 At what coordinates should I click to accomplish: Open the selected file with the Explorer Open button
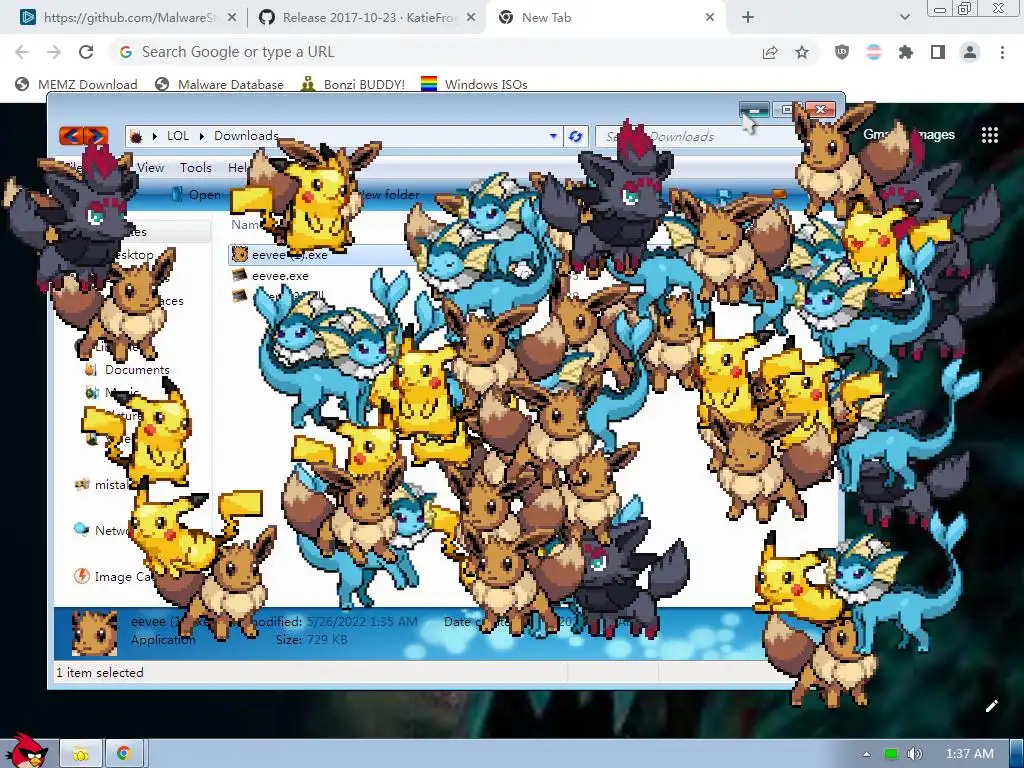pyautogui.click(x=197, y=195)
